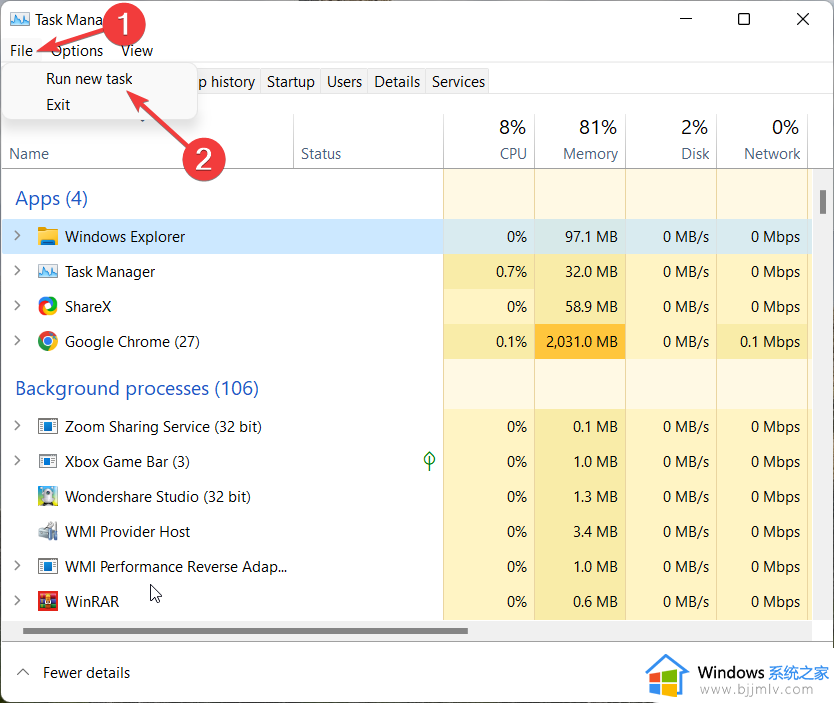Click the Google Chrome icon

(x=48, y=341)
